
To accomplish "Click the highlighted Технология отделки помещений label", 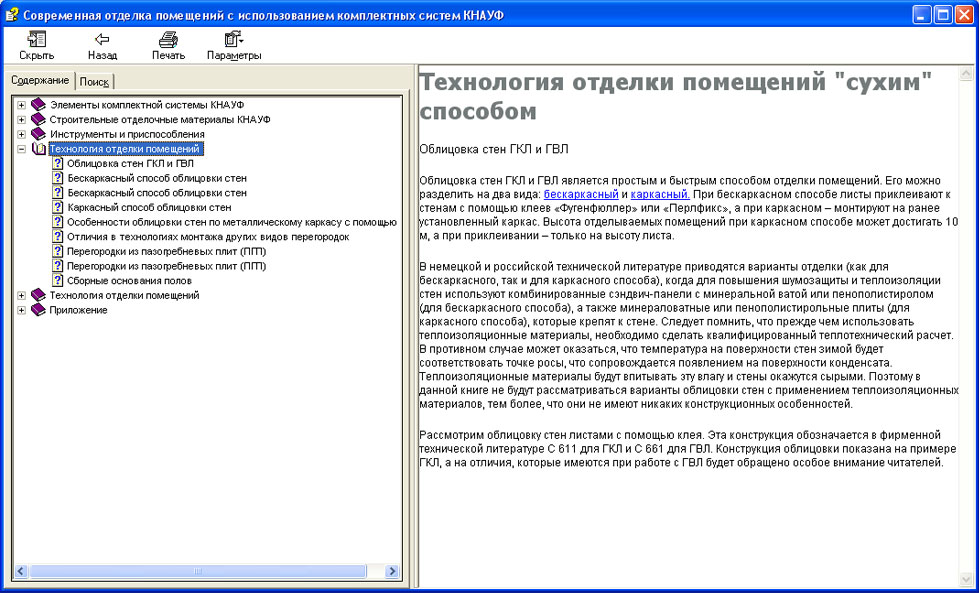I will point(125,149).
